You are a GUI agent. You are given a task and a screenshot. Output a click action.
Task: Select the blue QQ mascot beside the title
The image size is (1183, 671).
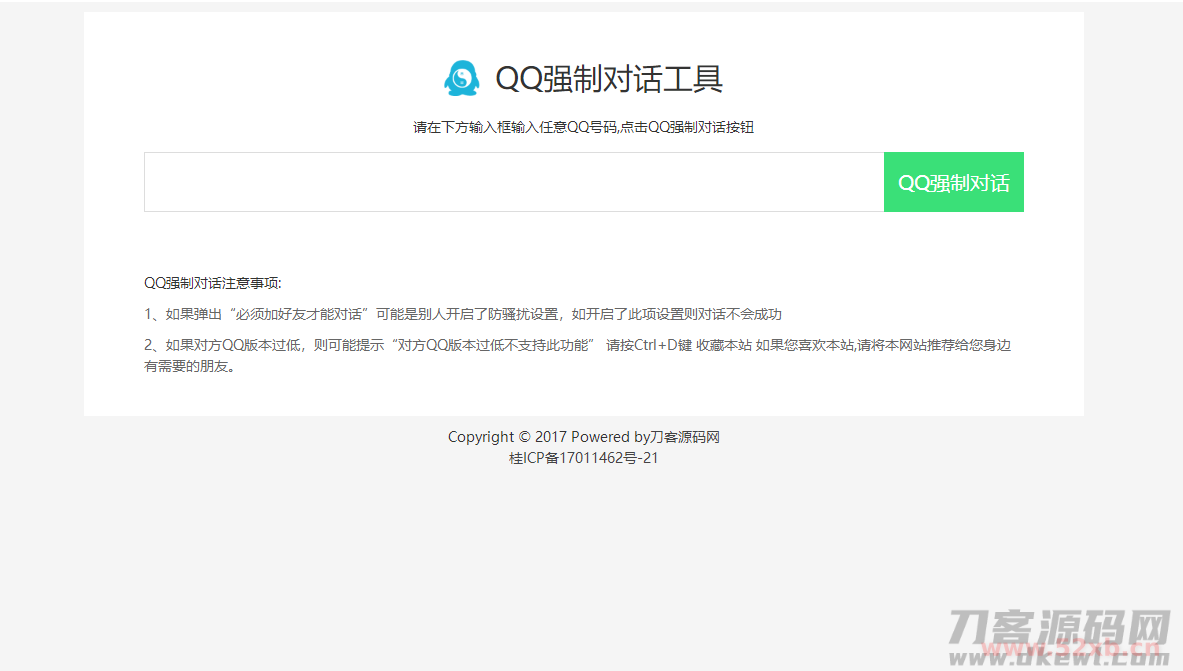461,78
